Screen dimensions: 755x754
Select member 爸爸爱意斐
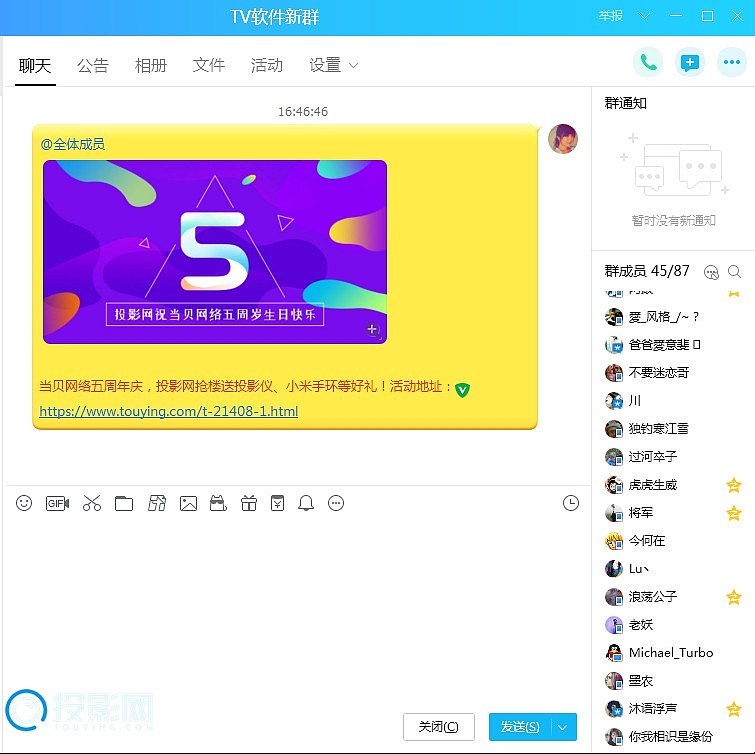click(672, 344)
